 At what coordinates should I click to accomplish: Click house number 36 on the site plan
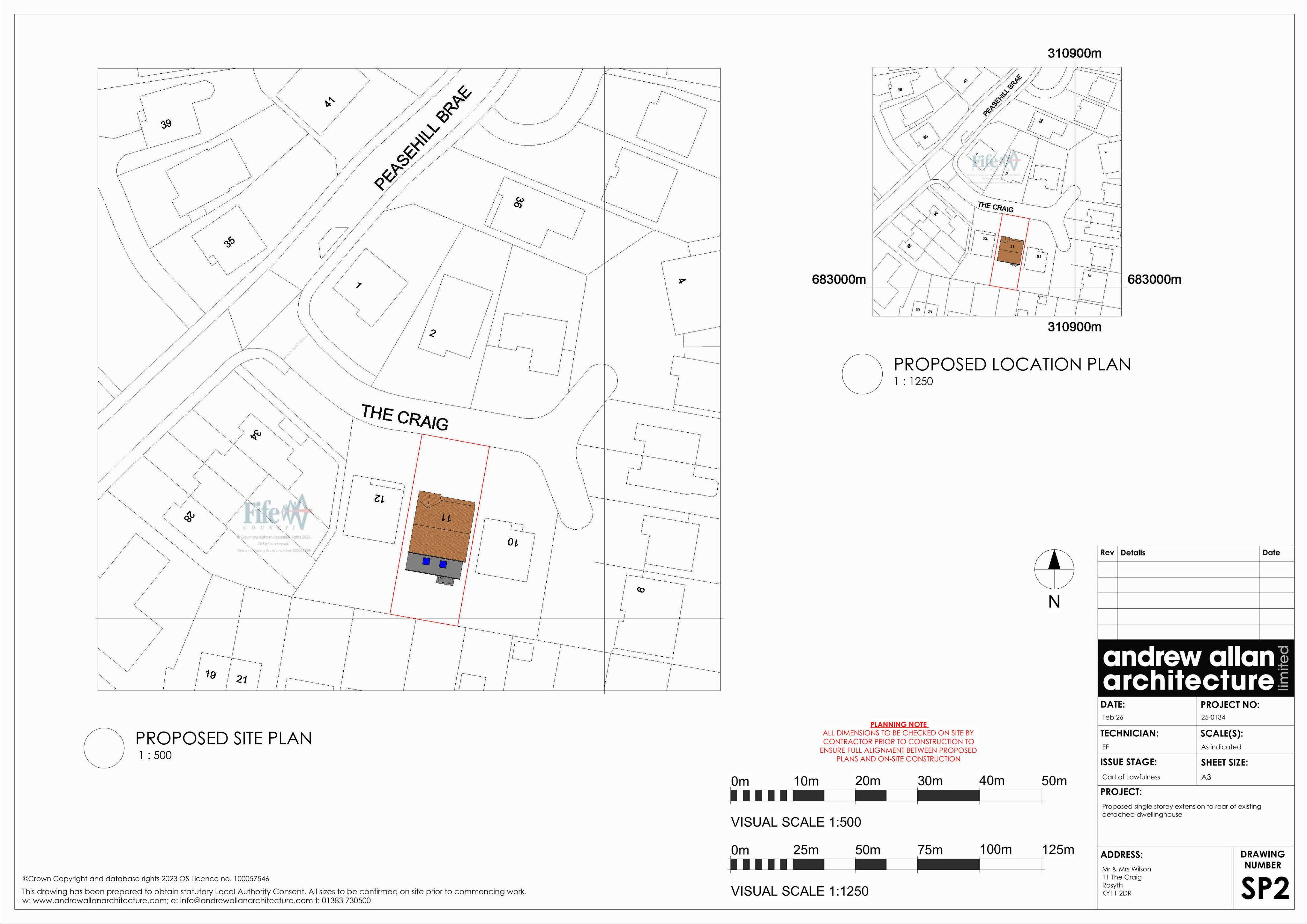[x=519, y=202]
